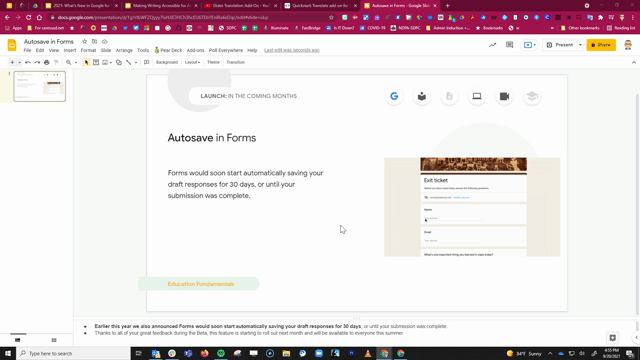
Task: Select slide 1 thumbnail in filmstrip
Action: click(40, 86)
